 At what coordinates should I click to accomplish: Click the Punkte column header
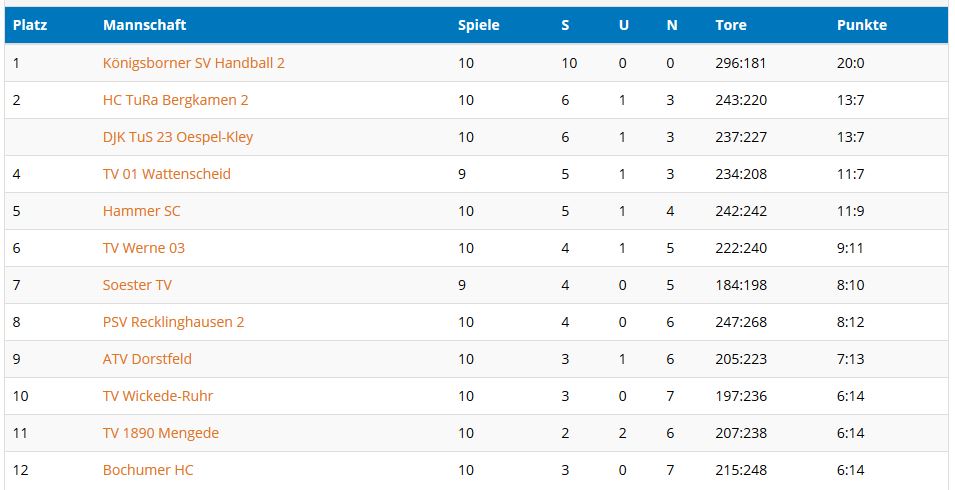coord(862,26)
